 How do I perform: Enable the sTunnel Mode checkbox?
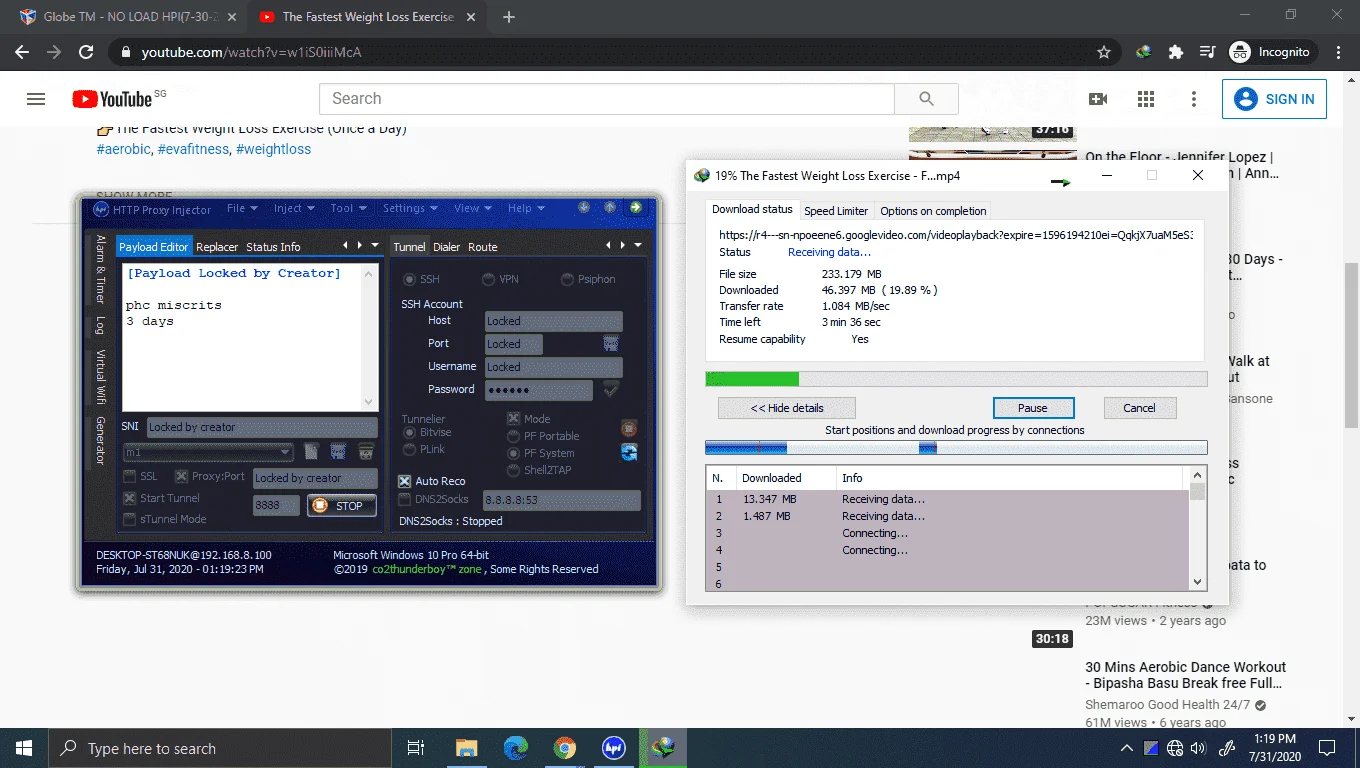[130, 519]
